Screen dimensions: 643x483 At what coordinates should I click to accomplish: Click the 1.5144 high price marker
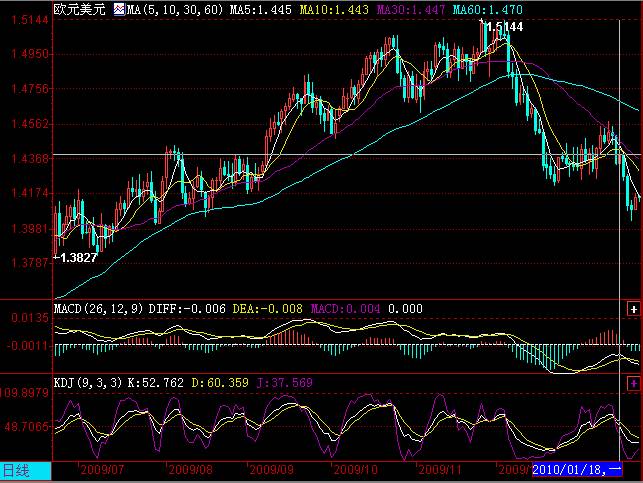[x=504, y=27]
